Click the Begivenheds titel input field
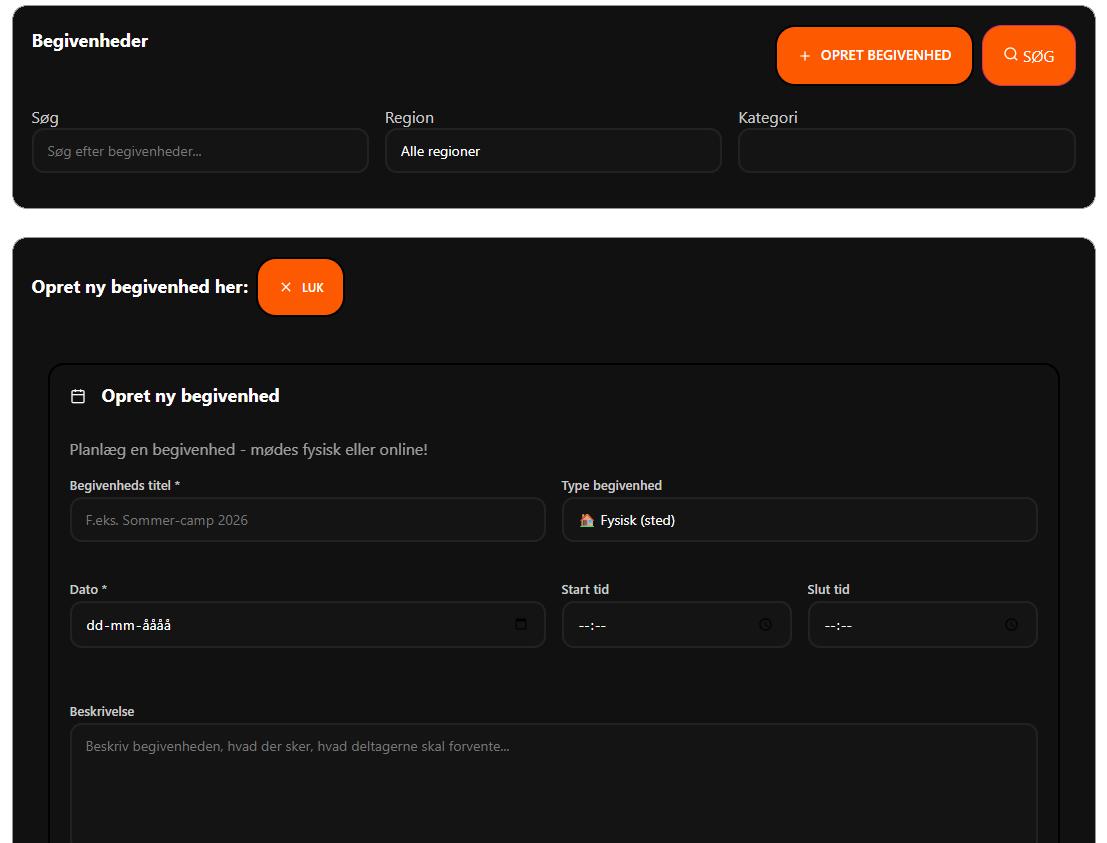The height and width of the screenshot is (843, 1107). [308, 520]
